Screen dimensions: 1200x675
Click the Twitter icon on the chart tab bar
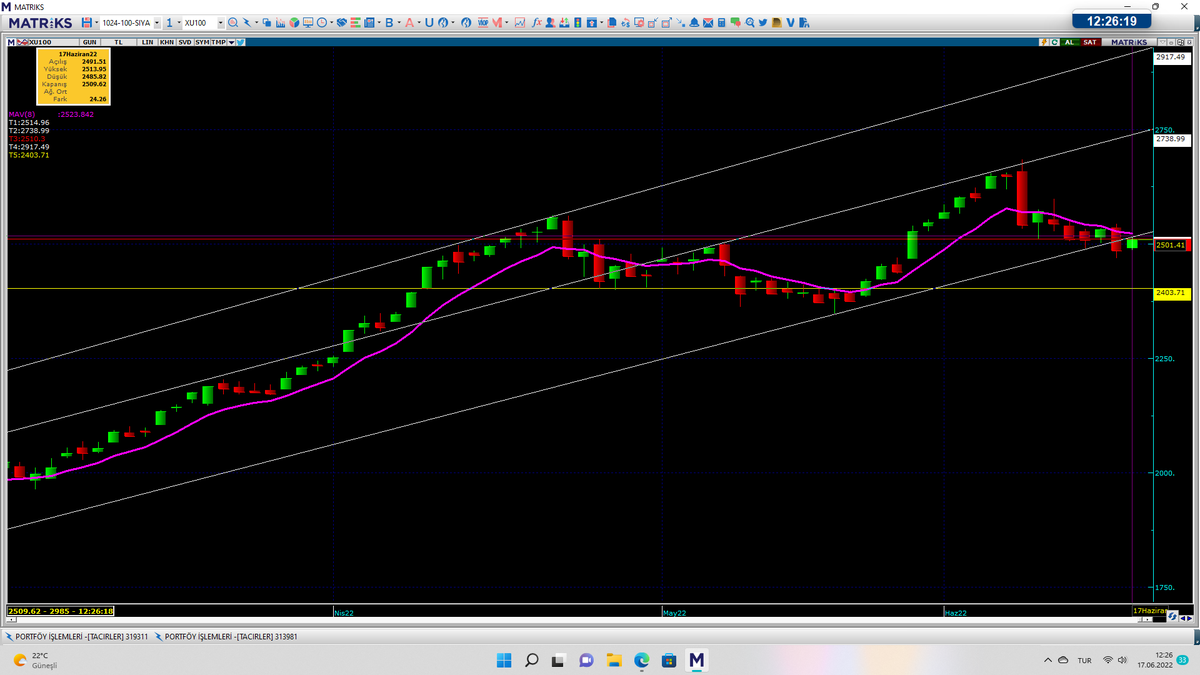tap(240, 42)
